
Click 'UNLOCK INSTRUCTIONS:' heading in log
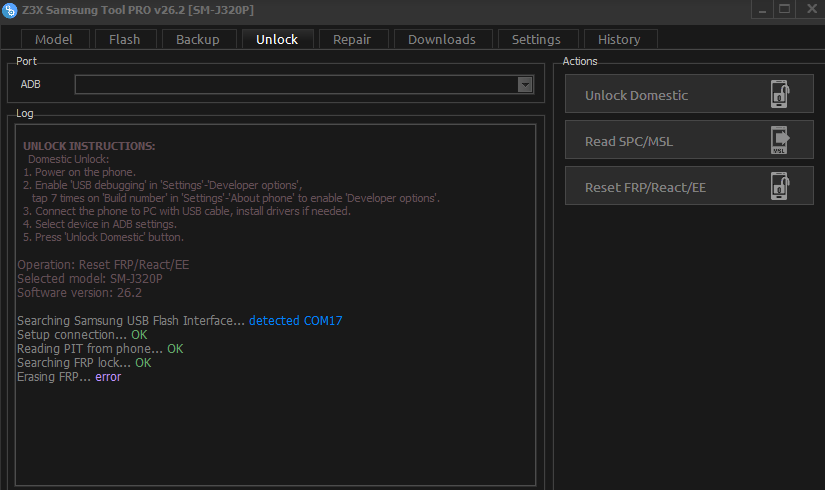pyautogui.click(x=89, y=146)
